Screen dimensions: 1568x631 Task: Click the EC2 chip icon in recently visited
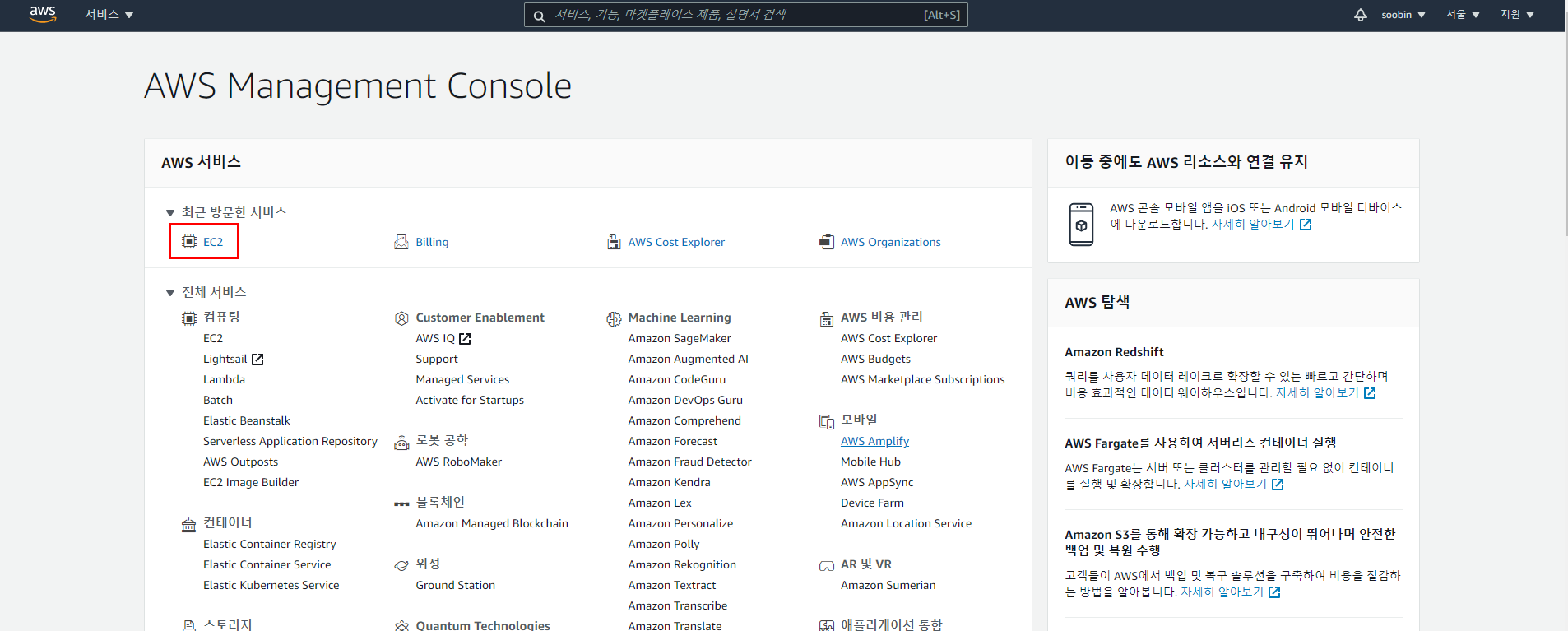[x=189, y=242]
